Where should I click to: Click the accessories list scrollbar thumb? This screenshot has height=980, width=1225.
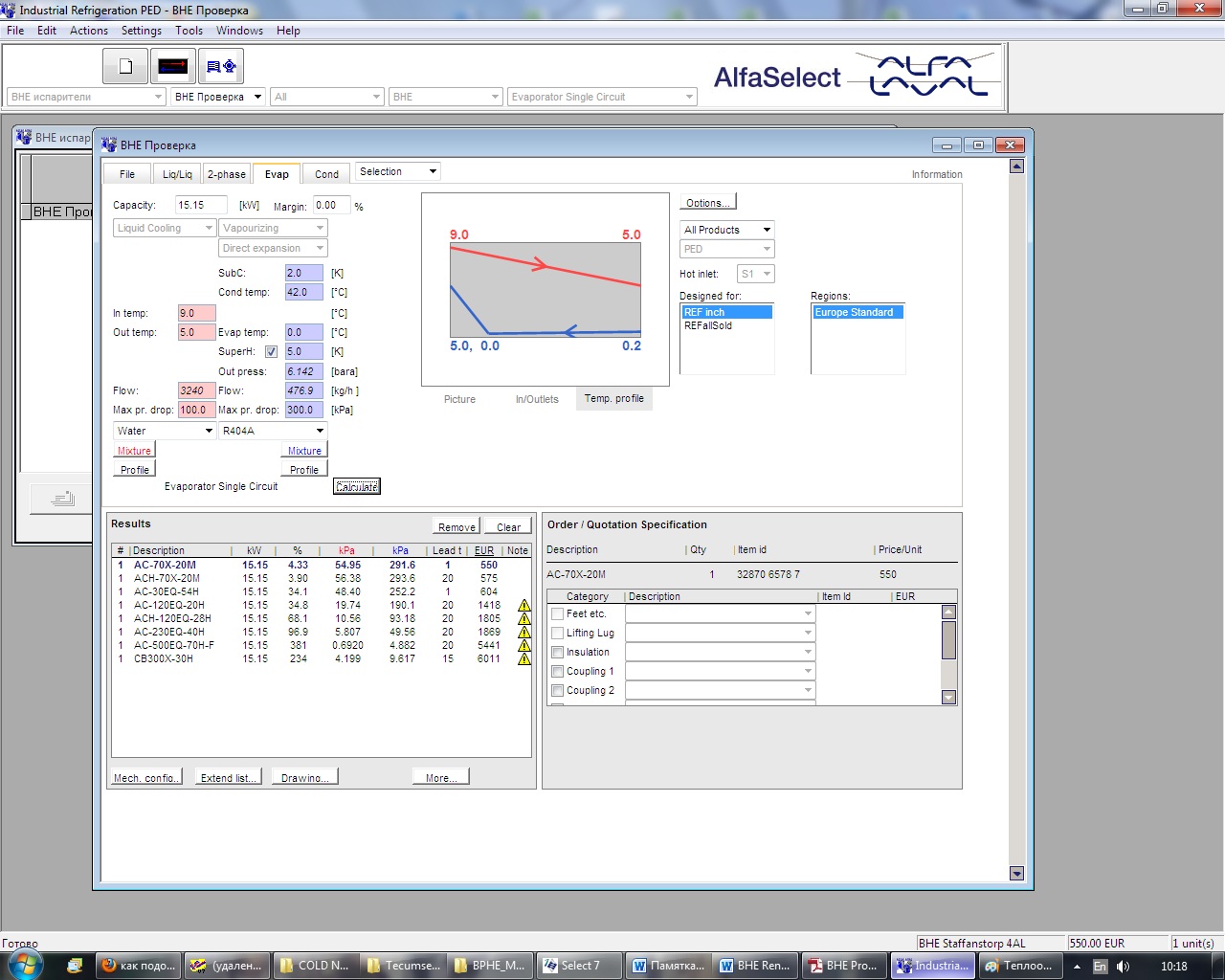[x=948, y=639]
